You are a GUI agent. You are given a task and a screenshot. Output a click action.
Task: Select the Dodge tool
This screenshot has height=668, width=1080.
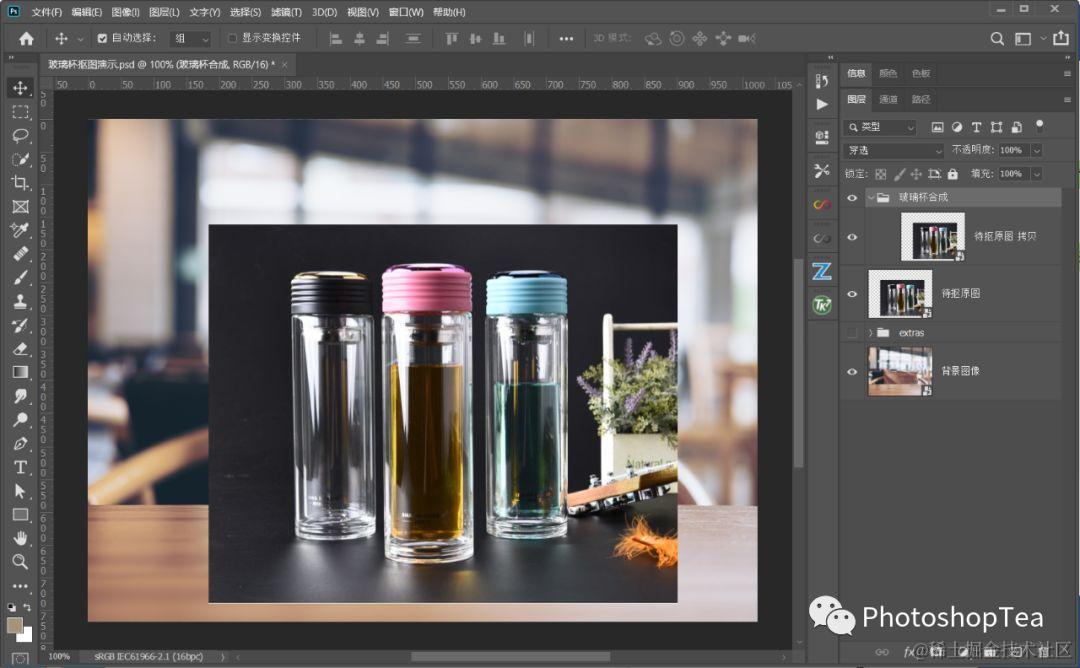point(20,419)
